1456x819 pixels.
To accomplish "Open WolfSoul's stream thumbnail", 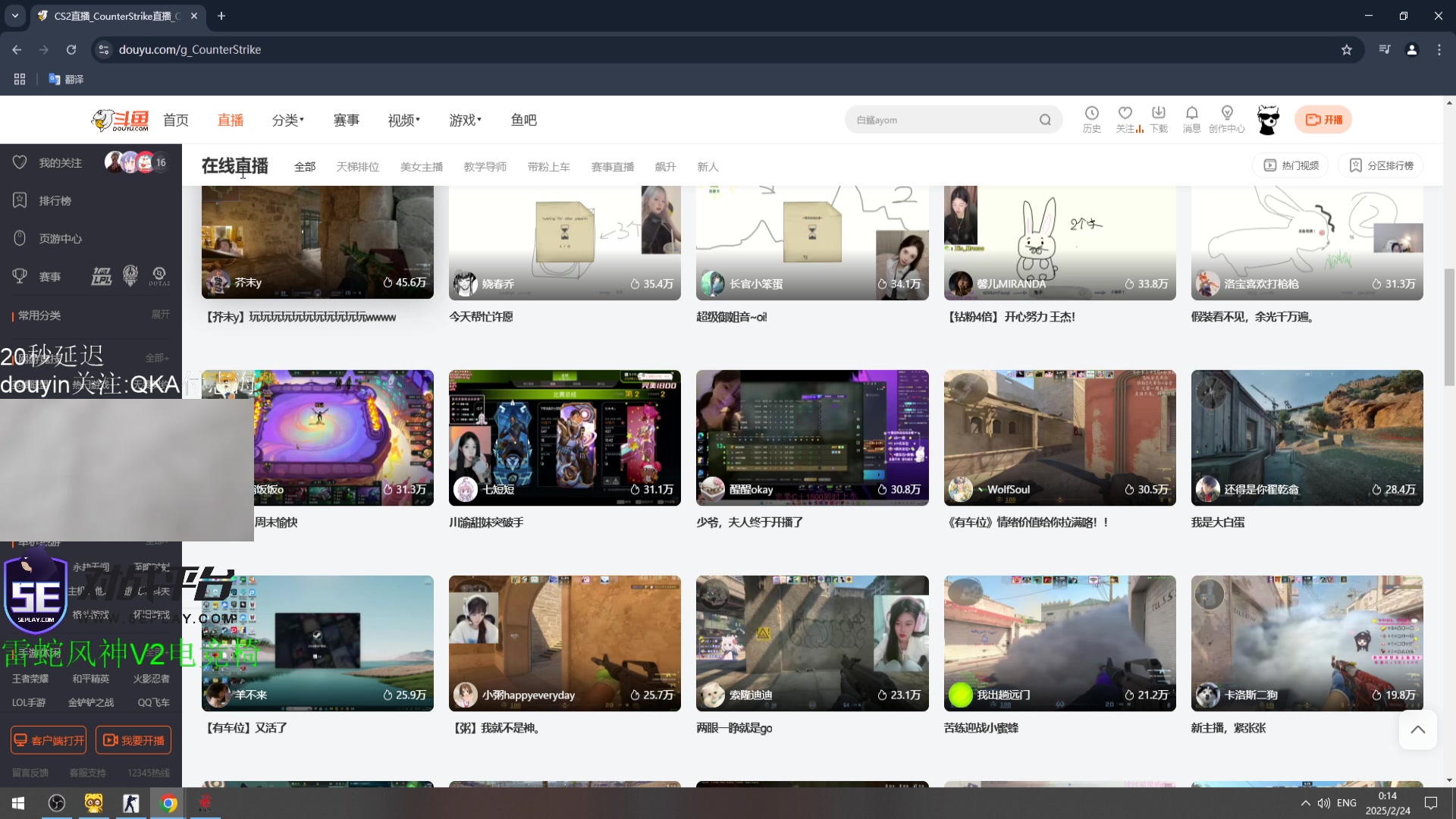I will (x=1059, y=438).
